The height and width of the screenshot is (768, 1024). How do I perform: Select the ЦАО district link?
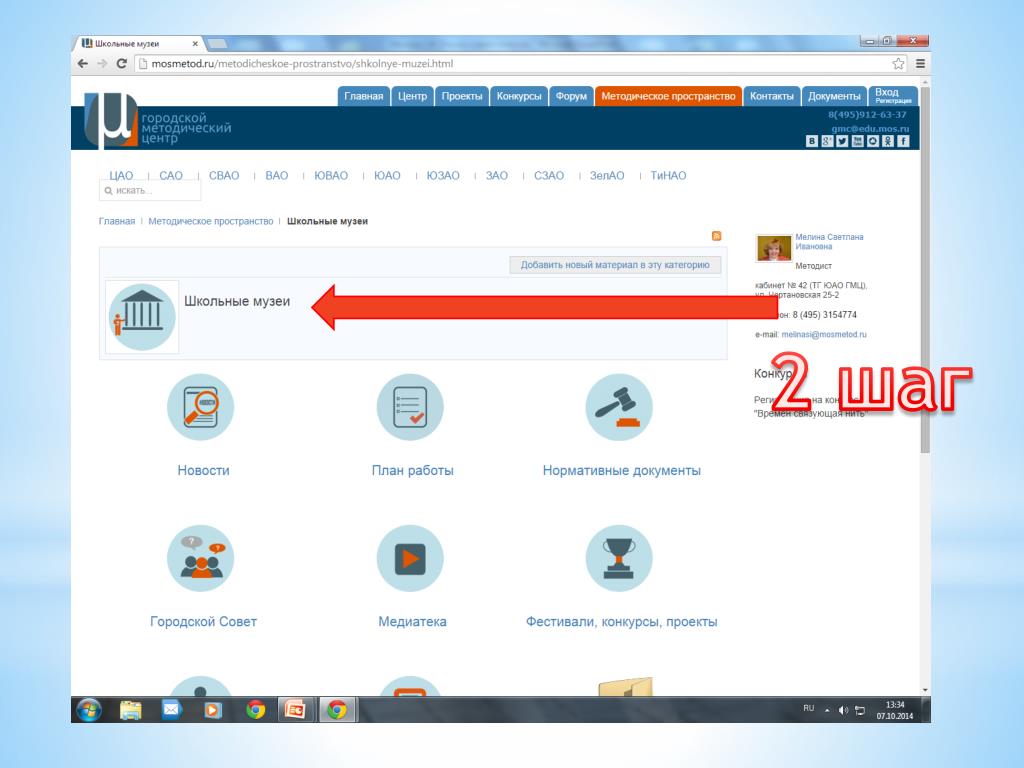121,175
